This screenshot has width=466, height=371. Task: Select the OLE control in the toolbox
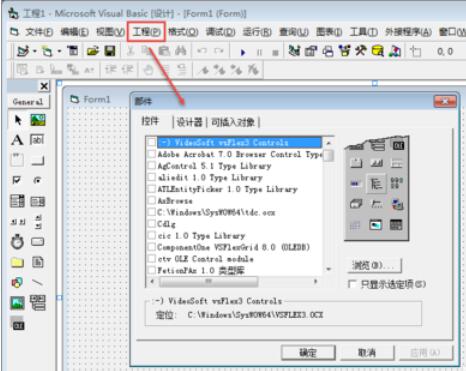tap(18, 325)
